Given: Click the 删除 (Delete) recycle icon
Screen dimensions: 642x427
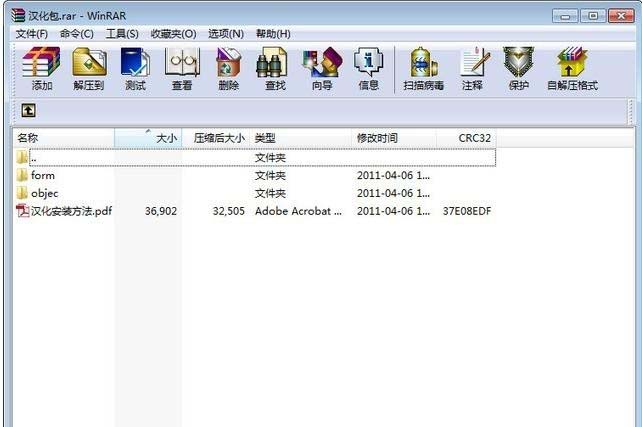Looking at the screenshot, I should [x=228, y=62].
